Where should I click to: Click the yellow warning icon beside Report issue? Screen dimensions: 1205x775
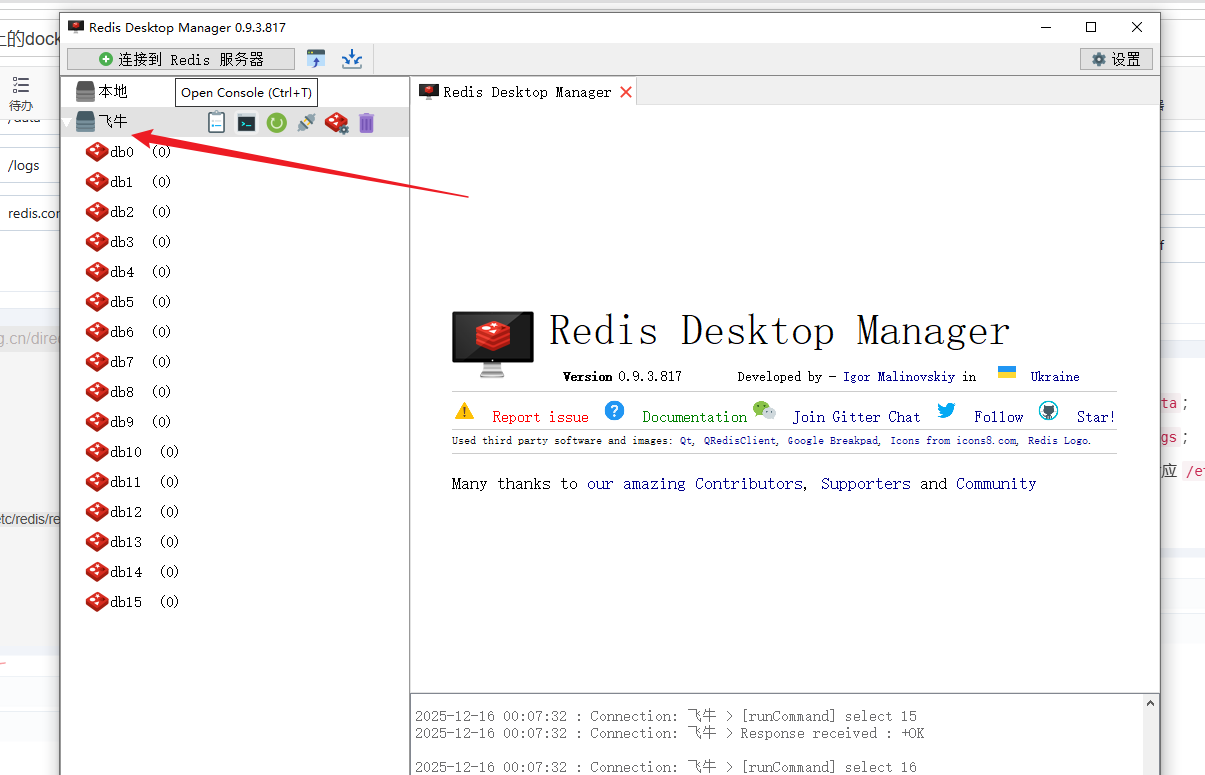click(x=464, y=411)
